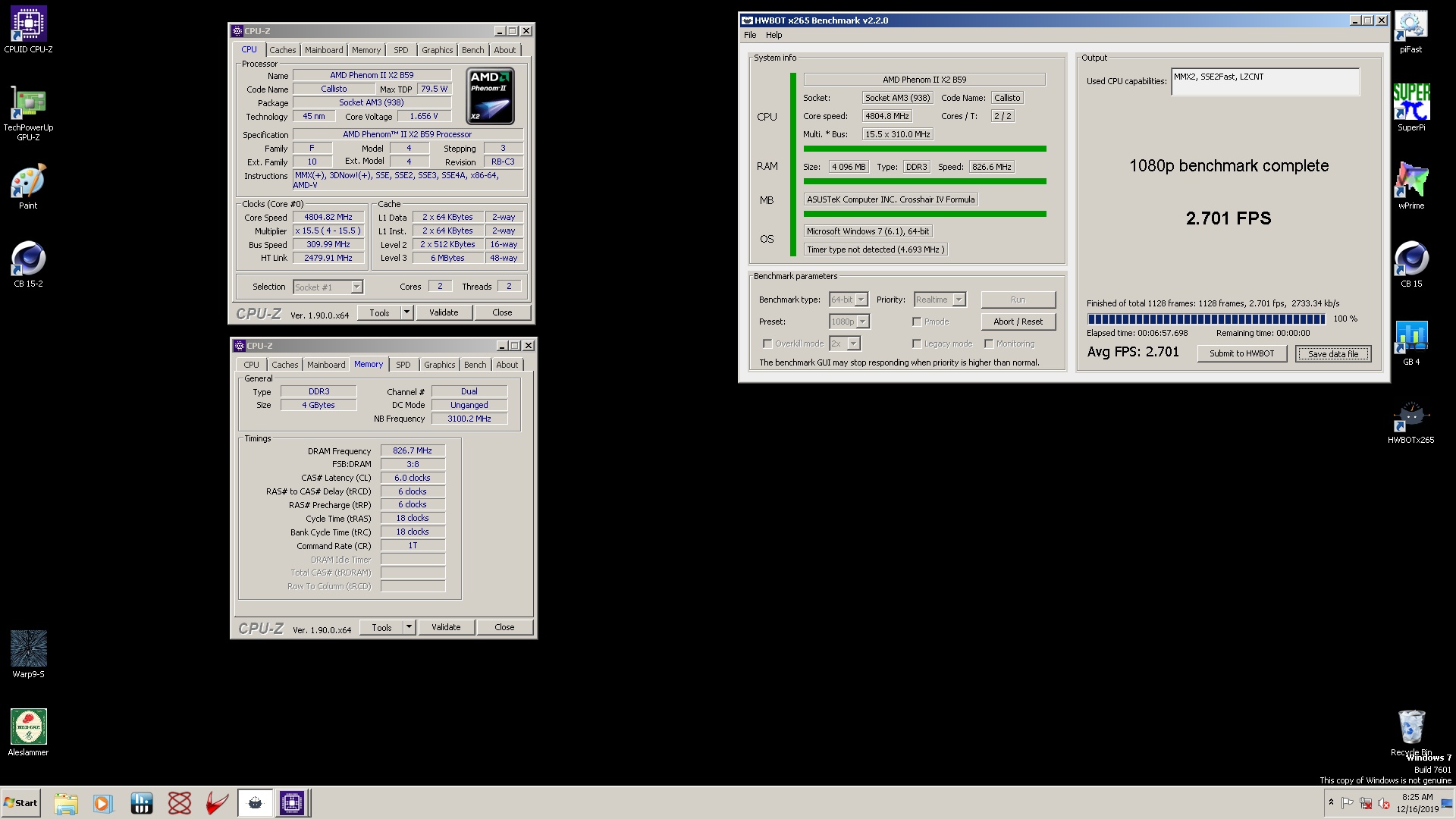Show hidden tray icons arrow
Image resolution: width=1456 pixels, height=819 pixels.
(x=1331, y=802)
